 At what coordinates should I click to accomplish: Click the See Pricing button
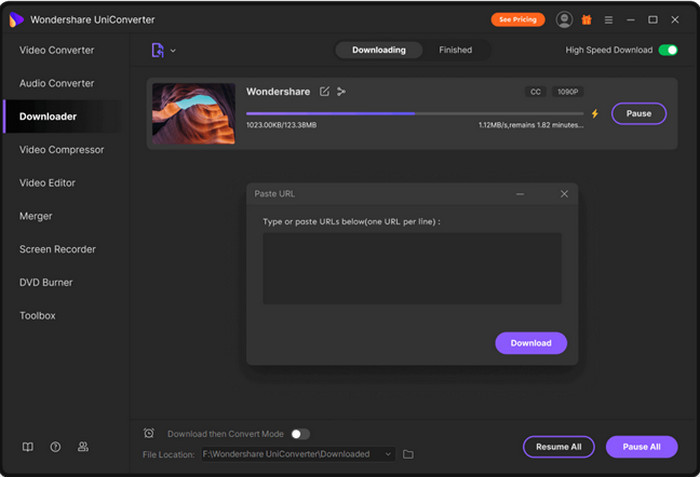[518, 20]
